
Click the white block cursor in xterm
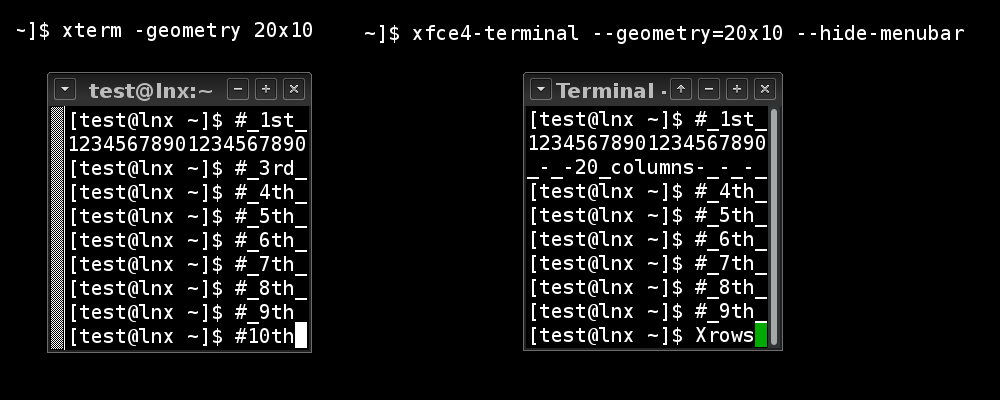click(301, 336)
